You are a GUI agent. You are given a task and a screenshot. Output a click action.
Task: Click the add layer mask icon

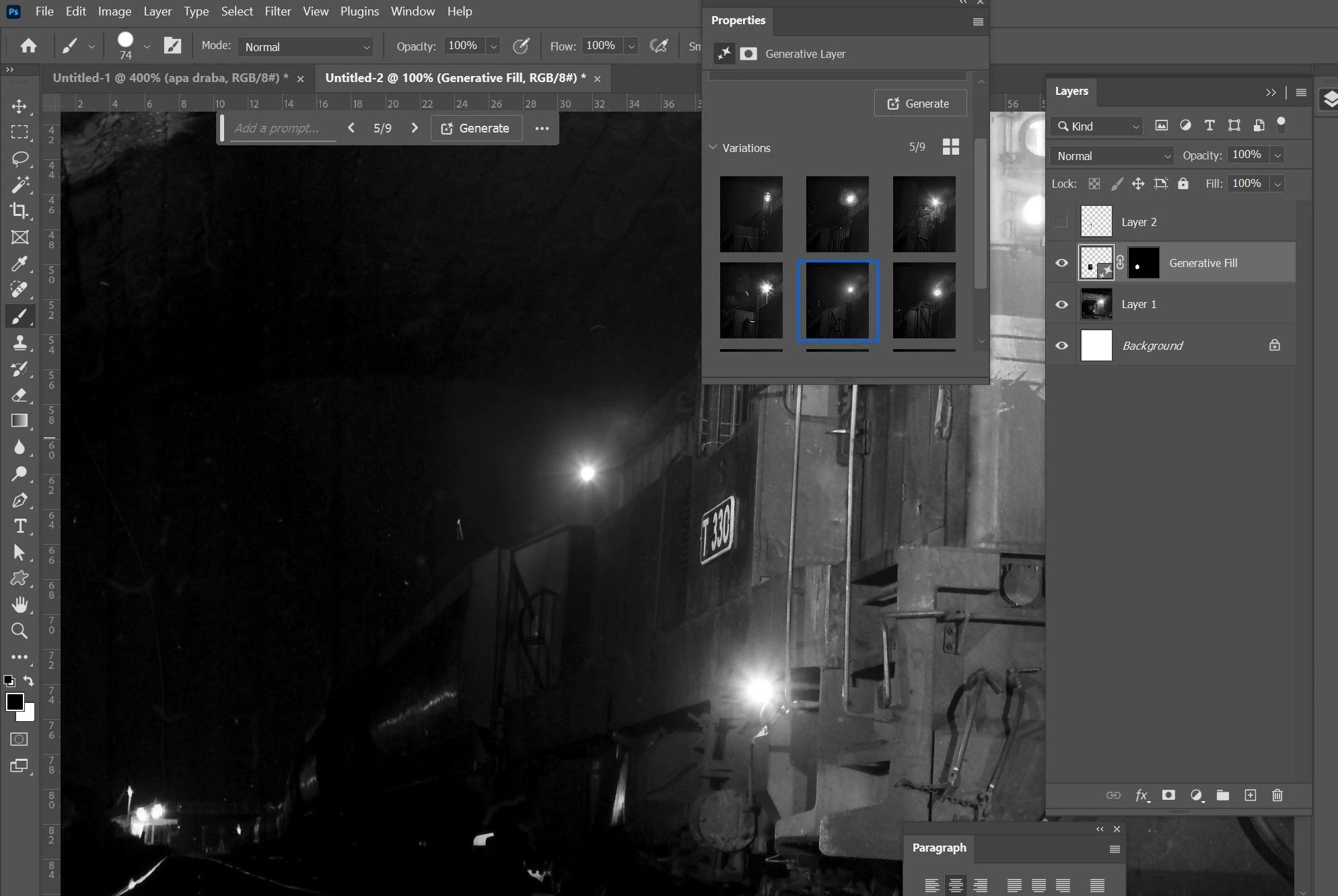pyautogui.click(x=1168, y=795)
